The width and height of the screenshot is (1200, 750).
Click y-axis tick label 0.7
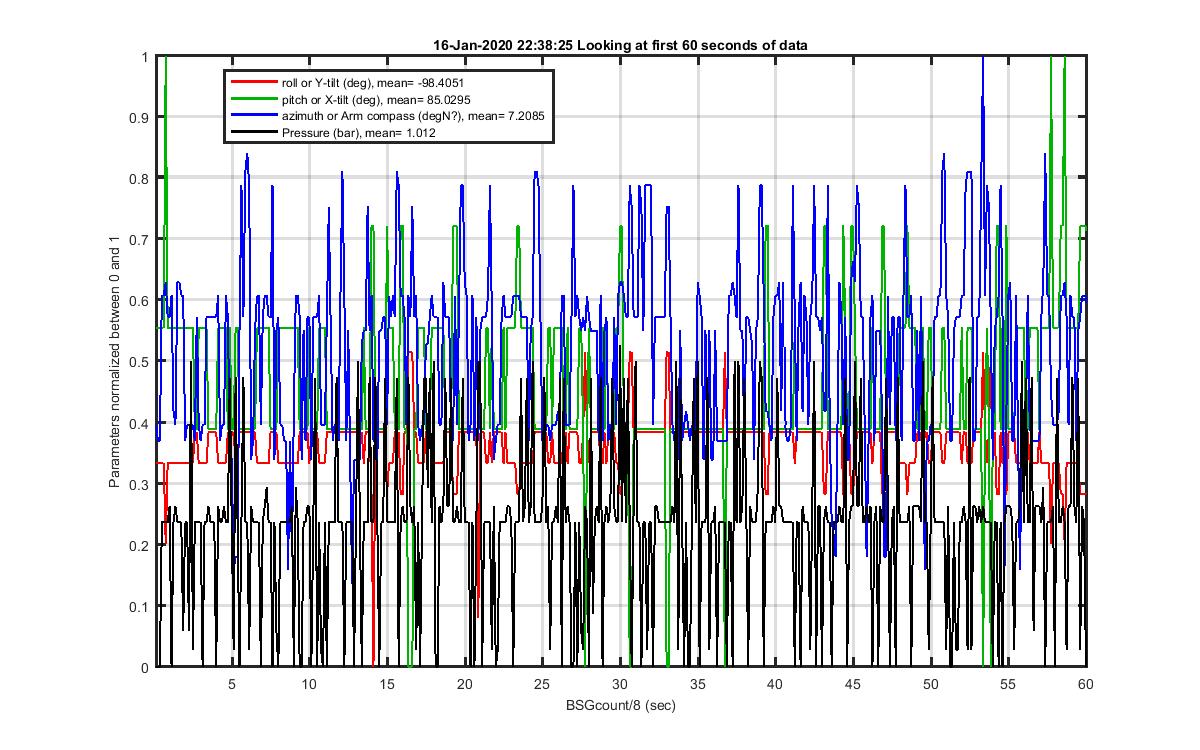click(141, 240)
